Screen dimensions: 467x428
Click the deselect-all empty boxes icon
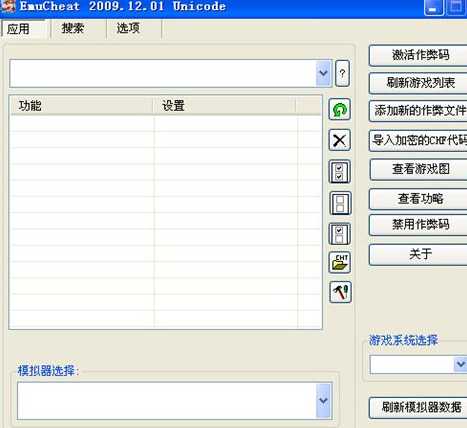click(x=340, y=203)
